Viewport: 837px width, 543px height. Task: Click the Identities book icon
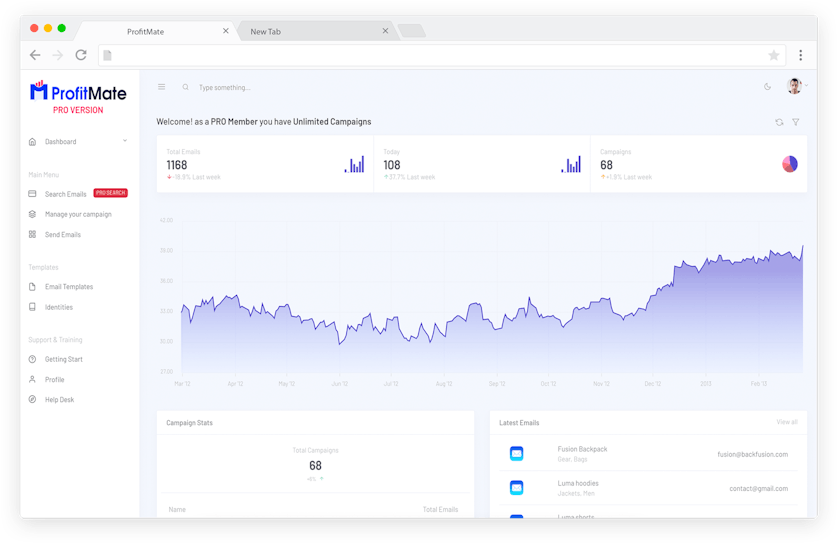33,307
